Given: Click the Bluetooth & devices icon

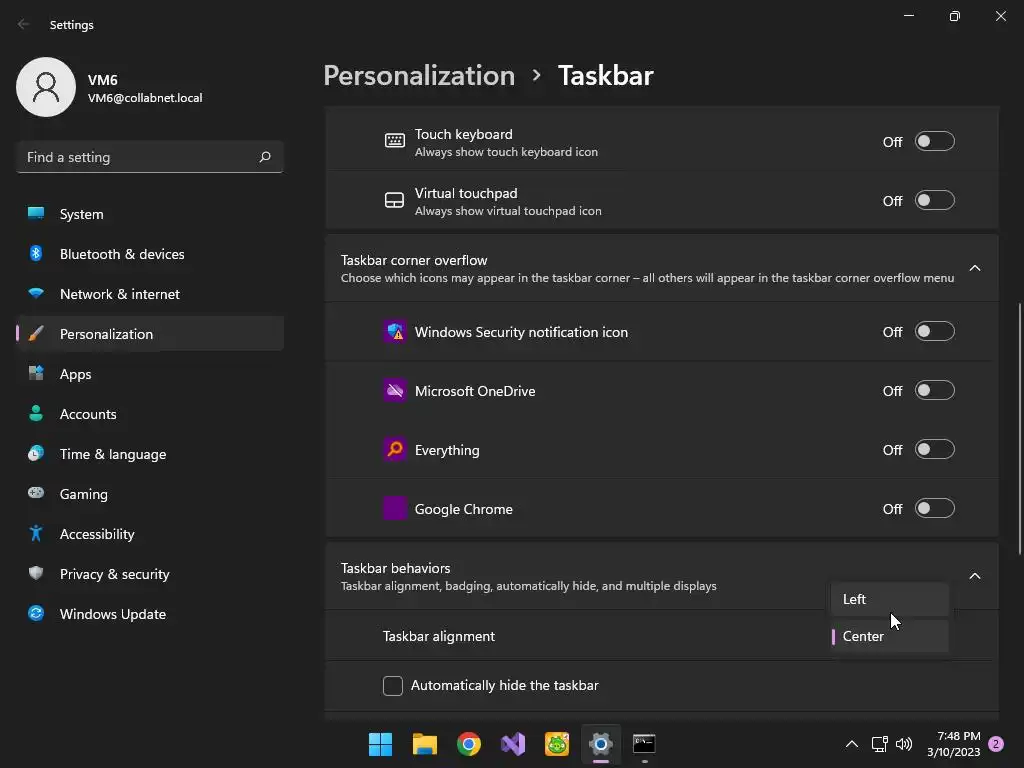Looking at the screenshot, I should 36,254.
